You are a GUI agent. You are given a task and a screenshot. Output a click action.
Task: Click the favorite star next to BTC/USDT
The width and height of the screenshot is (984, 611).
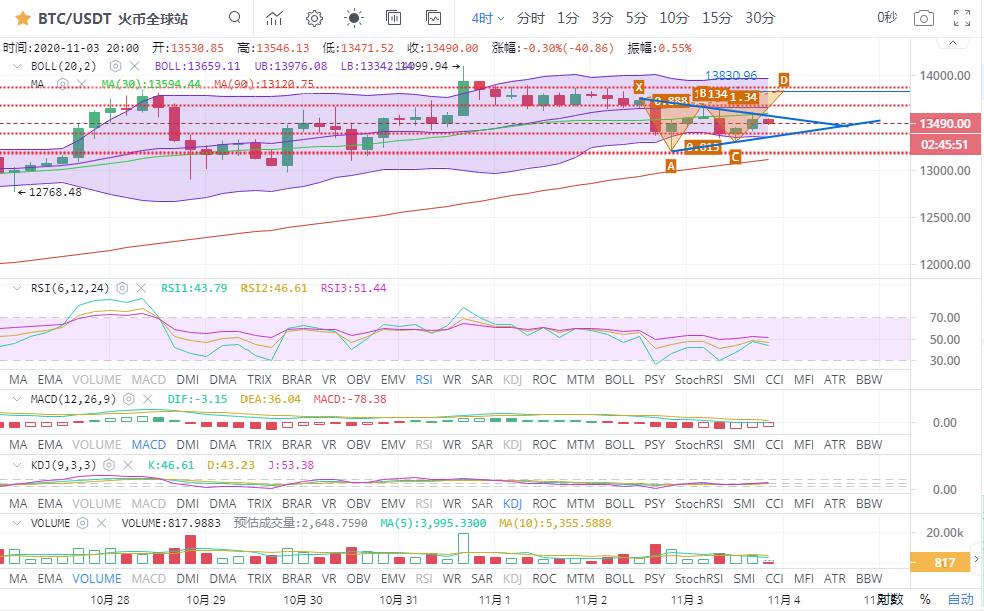(x=22, y=18)
